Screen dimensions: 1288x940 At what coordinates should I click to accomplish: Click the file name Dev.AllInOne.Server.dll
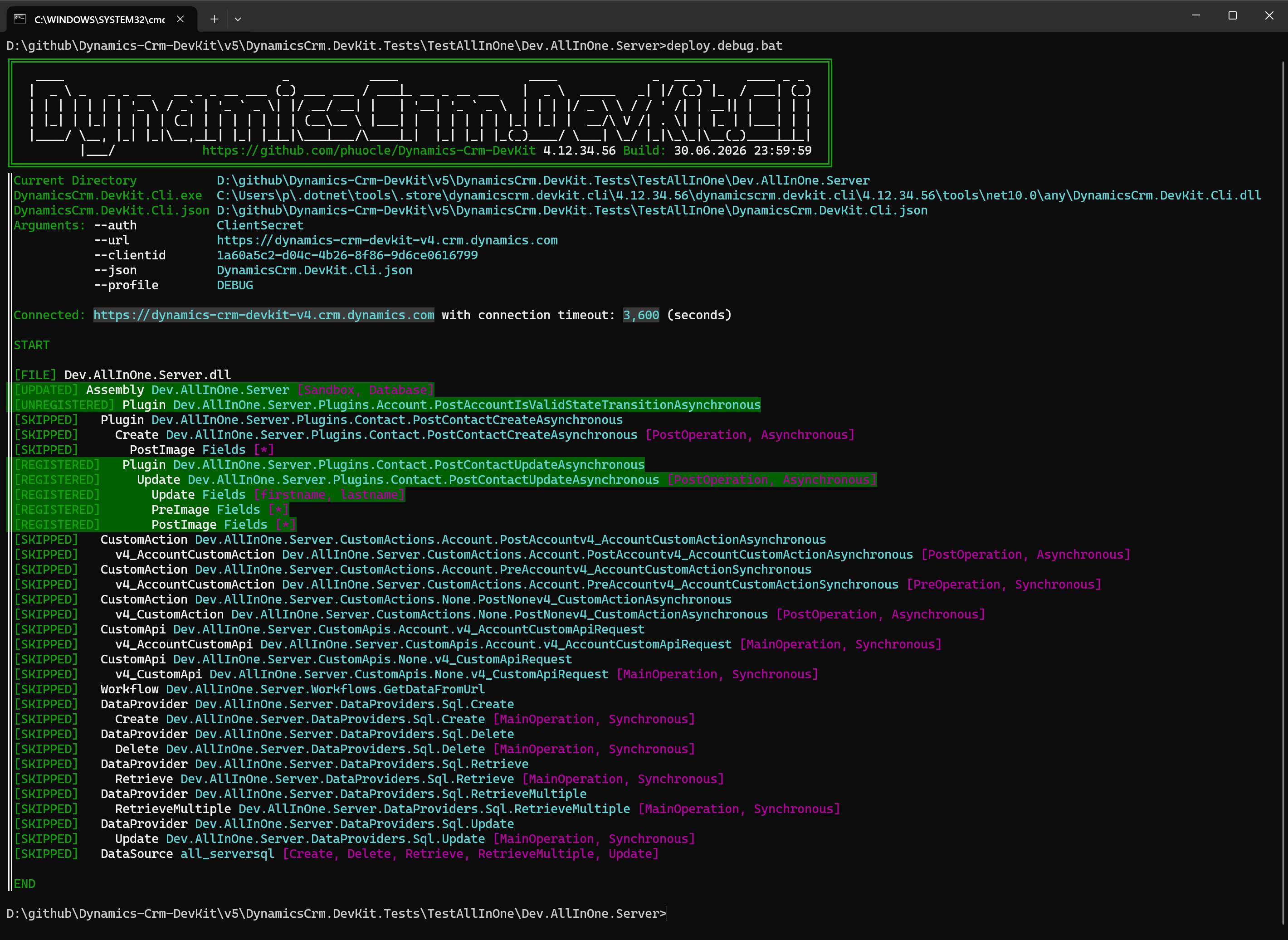point(147,375)
